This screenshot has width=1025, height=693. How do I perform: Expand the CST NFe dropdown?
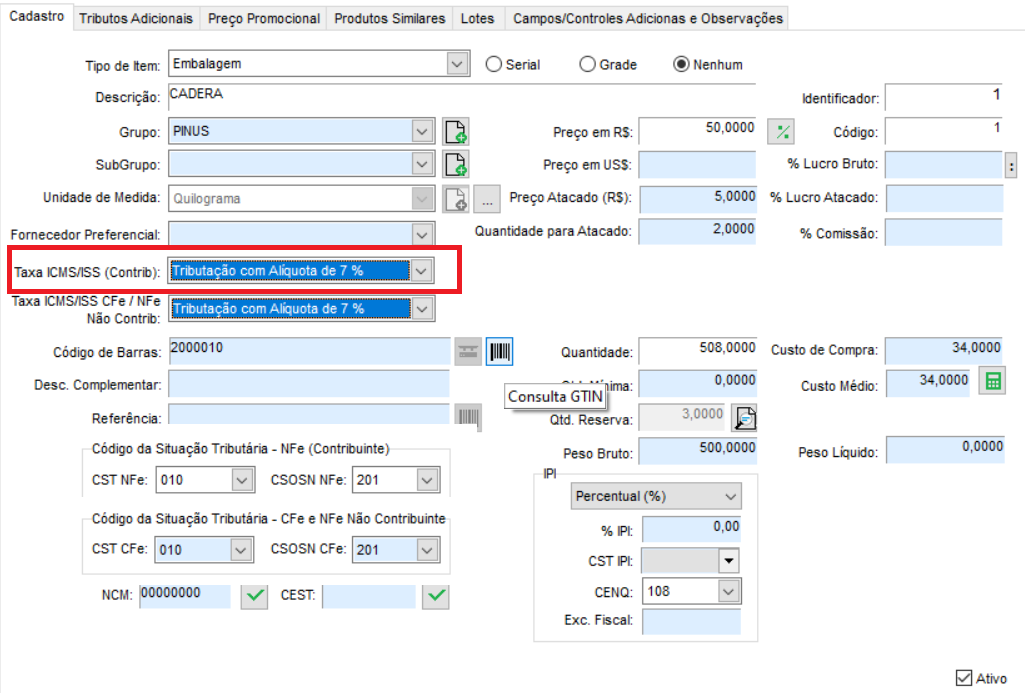(242, 481)
